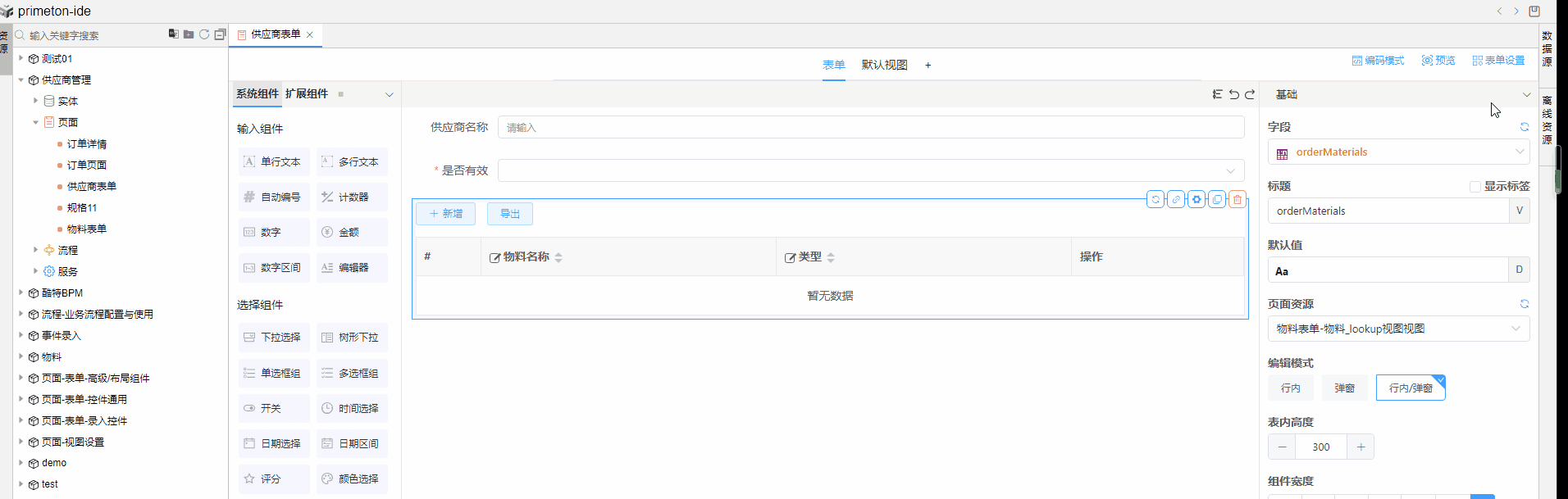
Task: Click the undo arrow icon
Action: tap(1233, 94)
